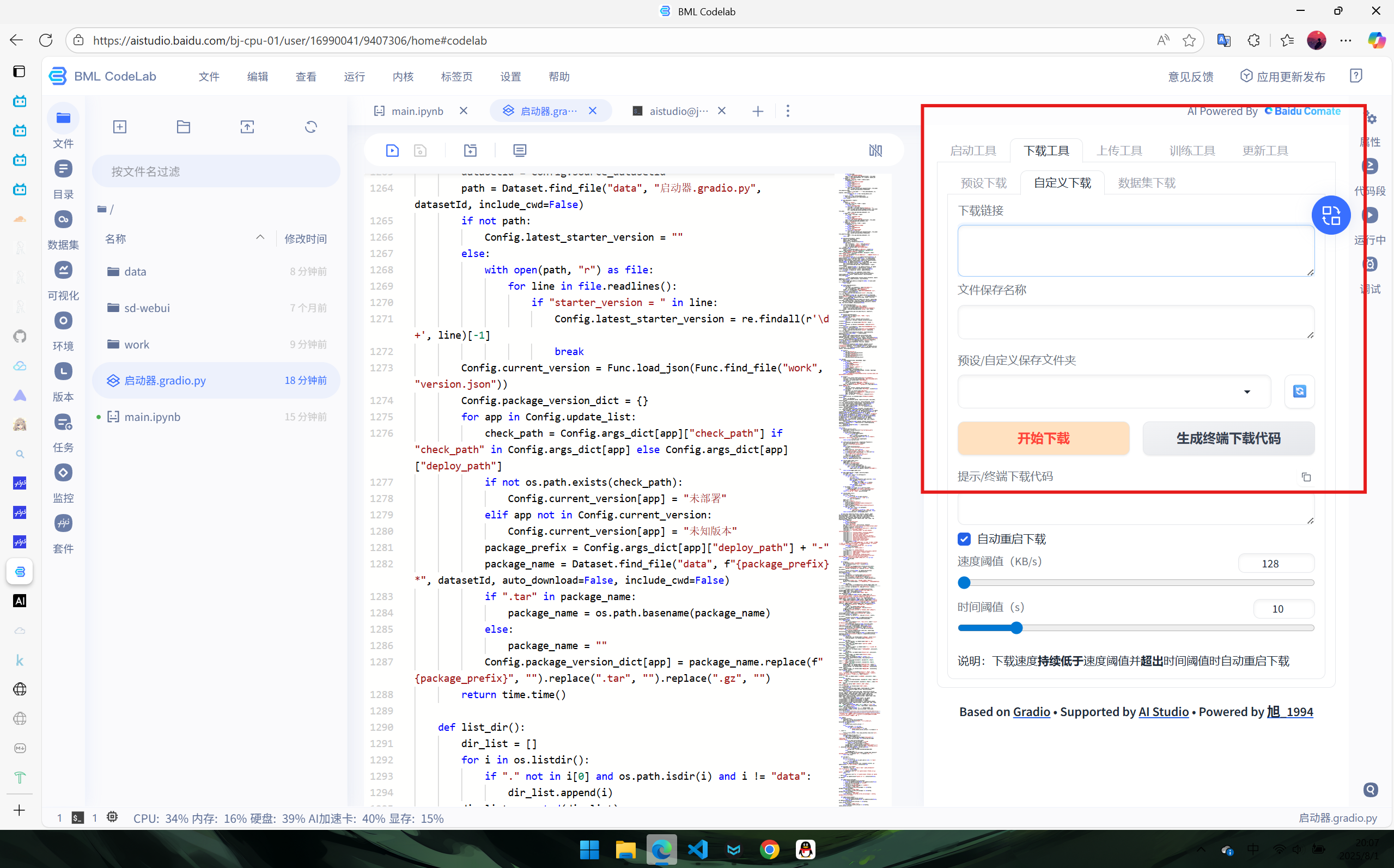Click the 时间阈值 slider handle
Screen dimensions: 1394x868
[1016, 628]
